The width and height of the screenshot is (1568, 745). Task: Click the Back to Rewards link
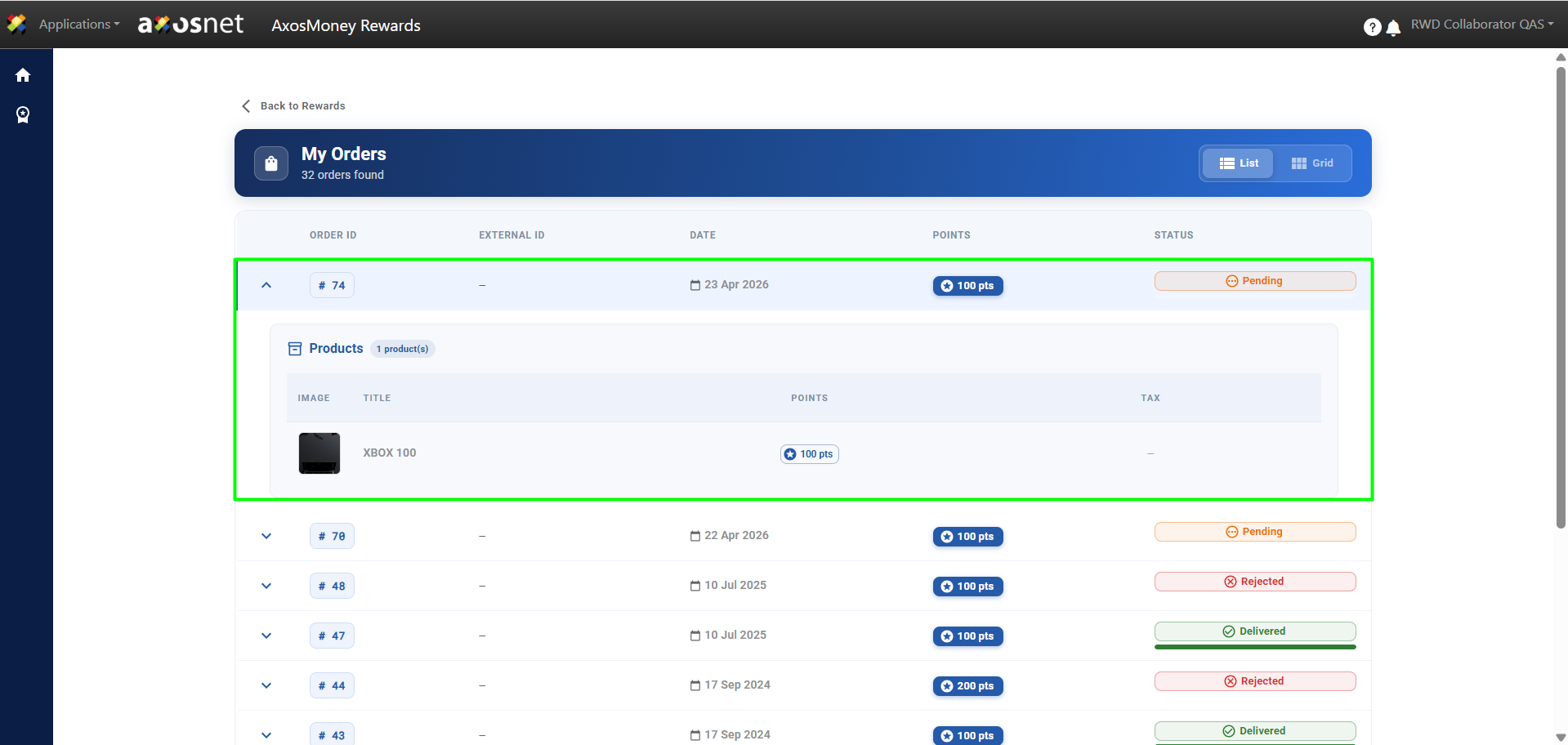coord(302,106)
